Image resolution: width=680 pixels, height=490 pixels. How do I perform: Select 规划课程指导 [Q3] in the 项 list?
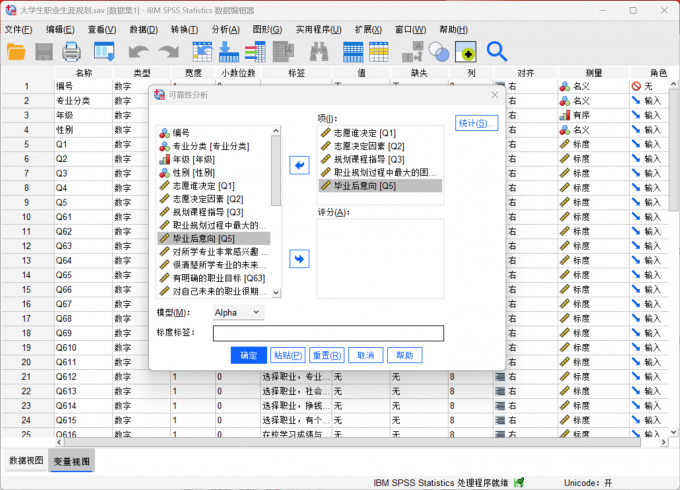click(380, 160)
